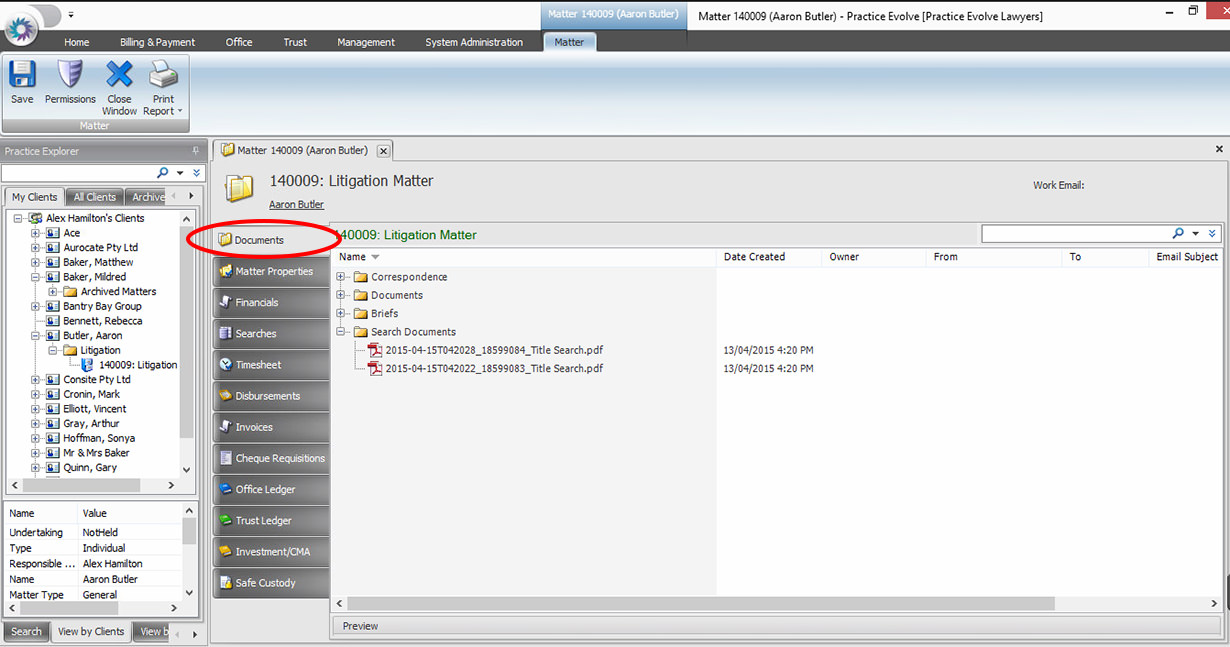Open the Matter Properties panel
The image size is (1230, 647).
(271, 271)
